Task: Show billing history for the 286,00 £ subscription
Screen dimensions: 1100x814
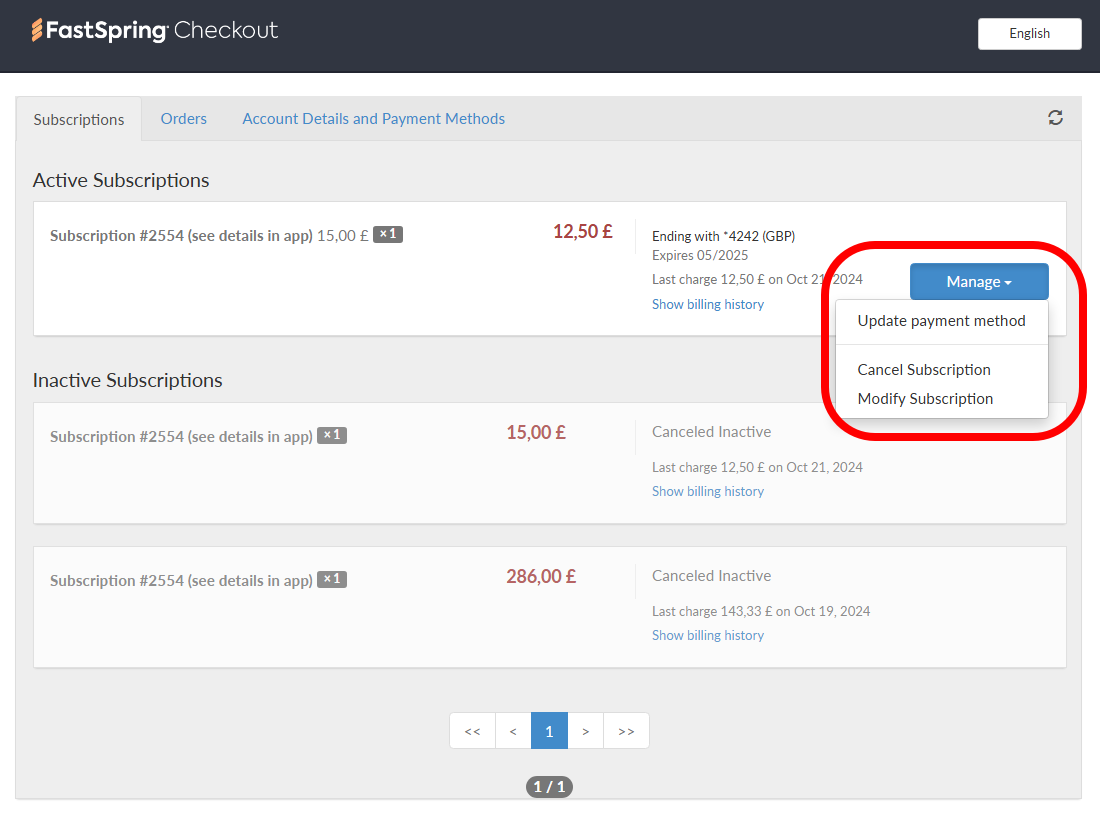Action: [x=707, y=635]
